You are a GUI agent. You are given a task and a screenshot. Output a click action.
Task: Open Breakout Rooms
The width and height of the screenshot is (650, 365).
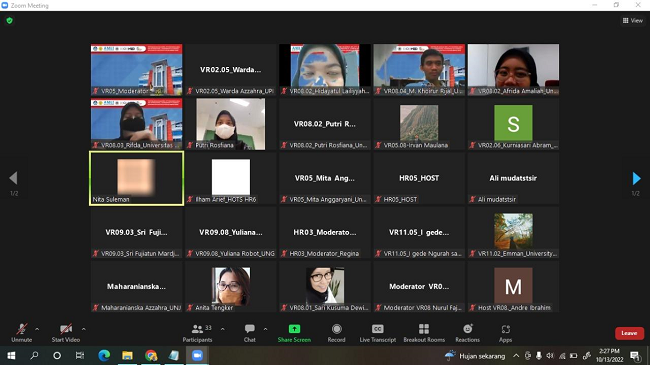coord(424,333)
